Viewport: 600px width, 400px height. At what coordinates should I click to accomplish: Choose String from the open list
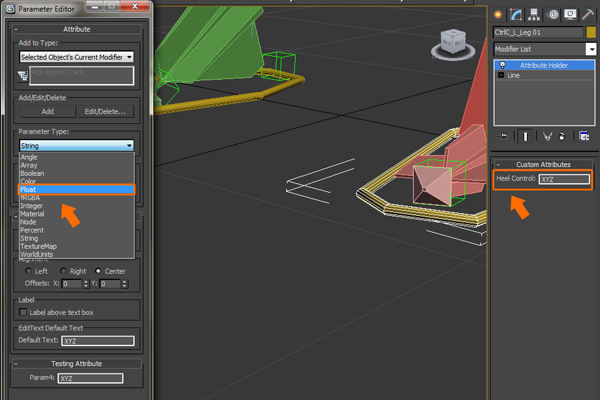(x=77, y=238)
